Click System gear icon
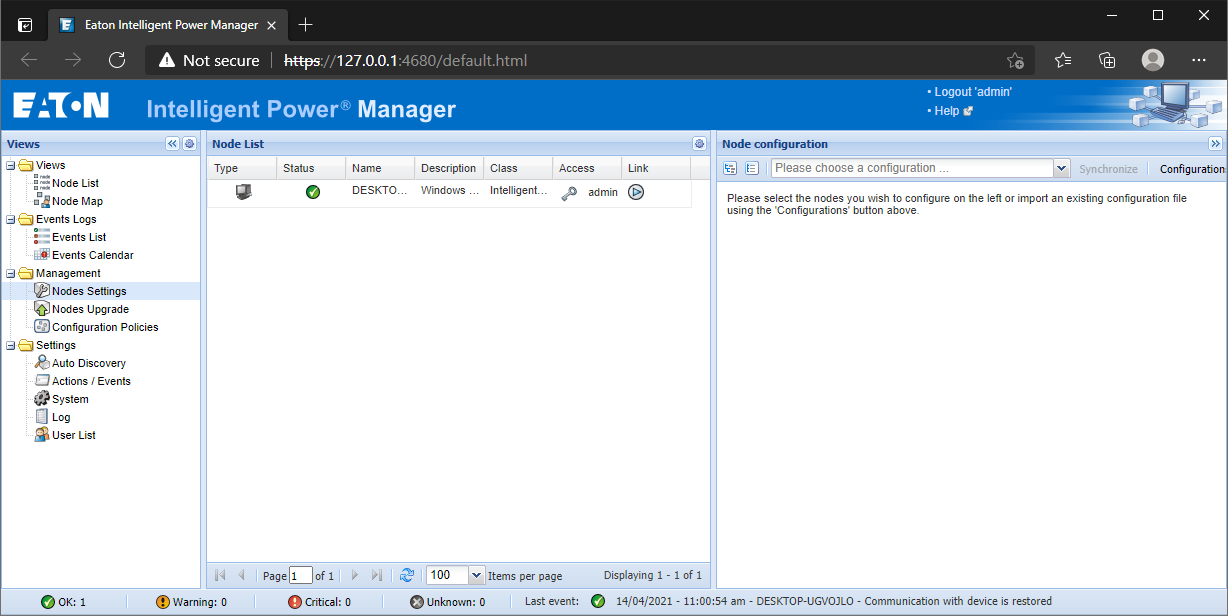1228x616 pixels. [x=42, y=399]
